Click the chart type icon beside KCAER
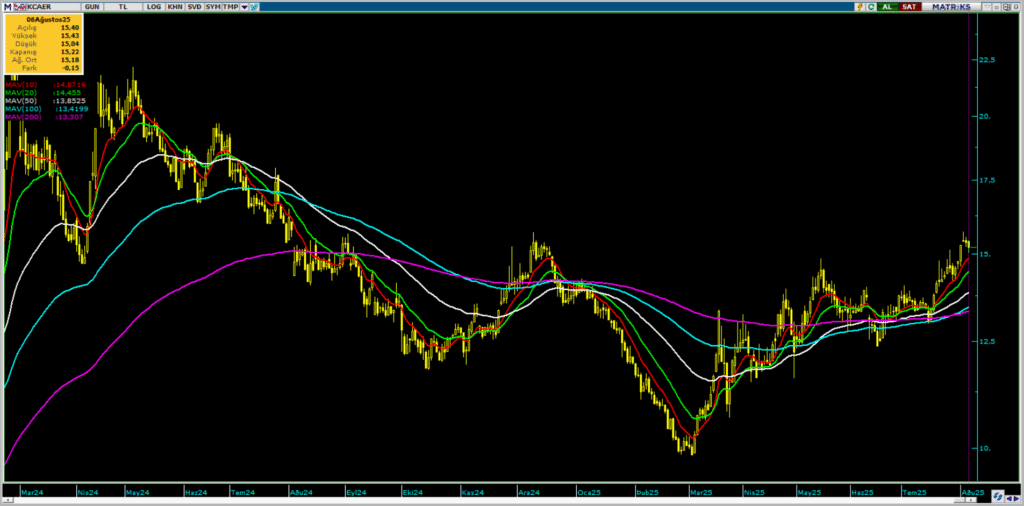This screenshot has height=506, width=1024. tap(19, 6)
